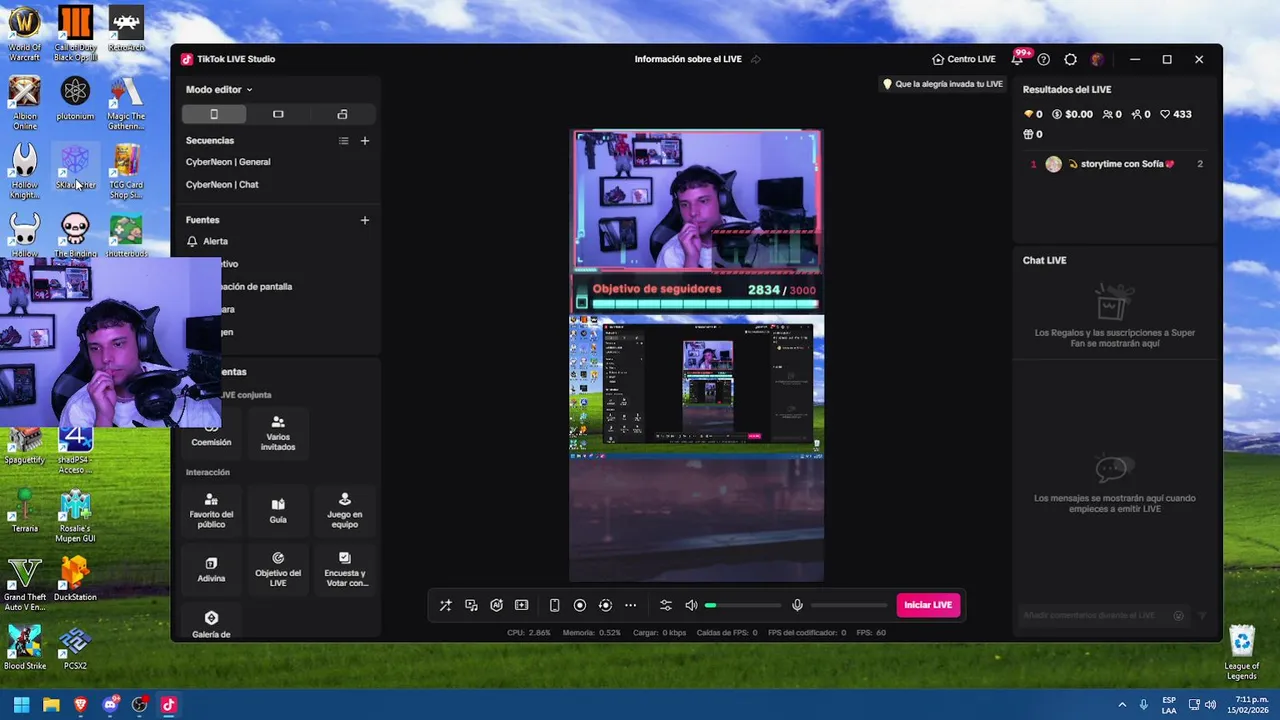Viewport: 1280px width, 720px height.
Task: Open Encuesta y Votar tool
Action: point(345,570)
